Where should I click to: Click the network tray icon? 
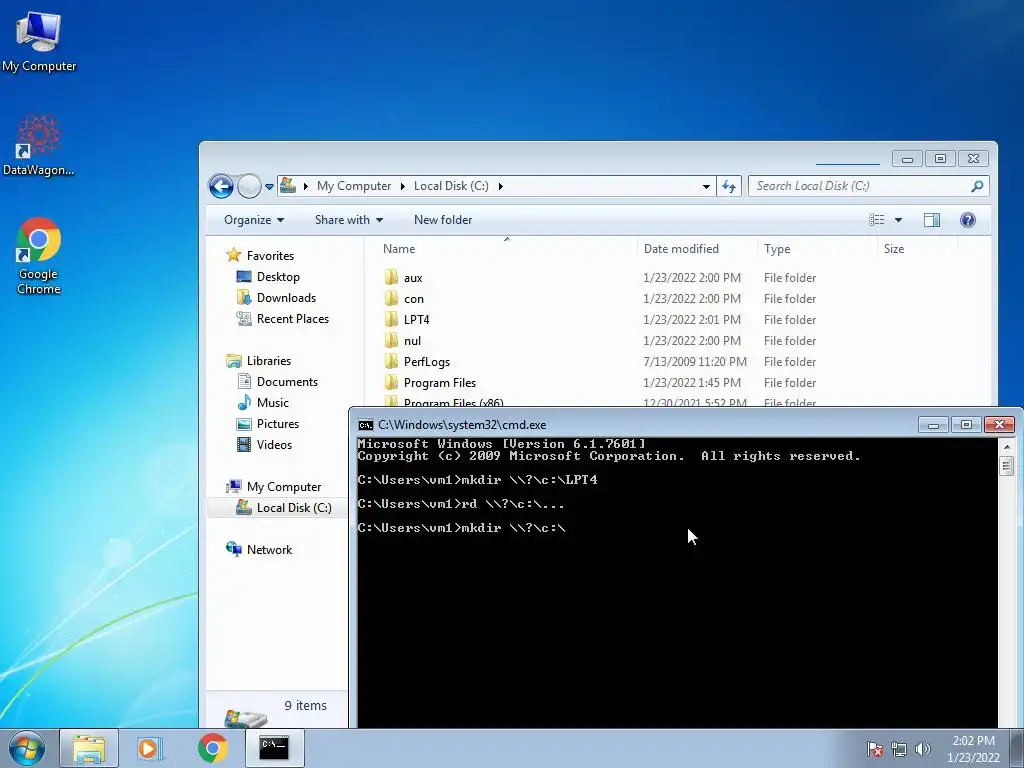coord(899,749)
